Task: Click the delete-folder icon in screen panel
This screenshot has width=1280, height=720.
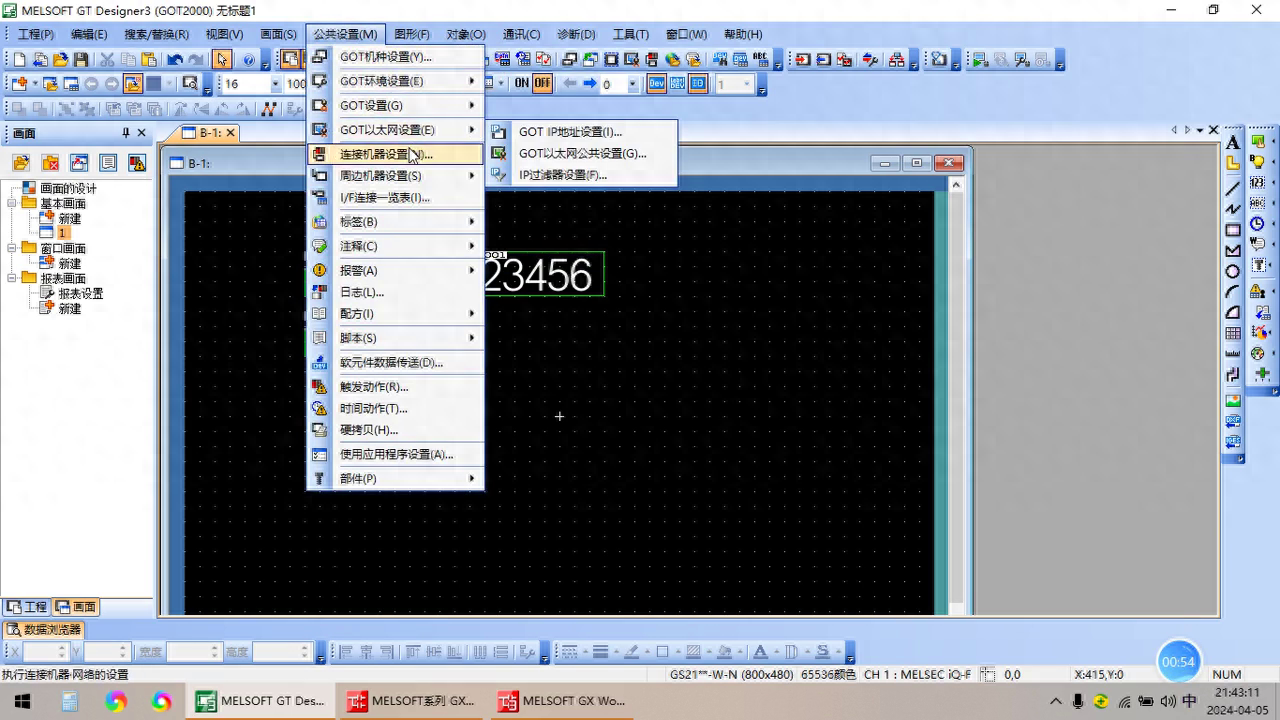Action: (x=50, y=163)
